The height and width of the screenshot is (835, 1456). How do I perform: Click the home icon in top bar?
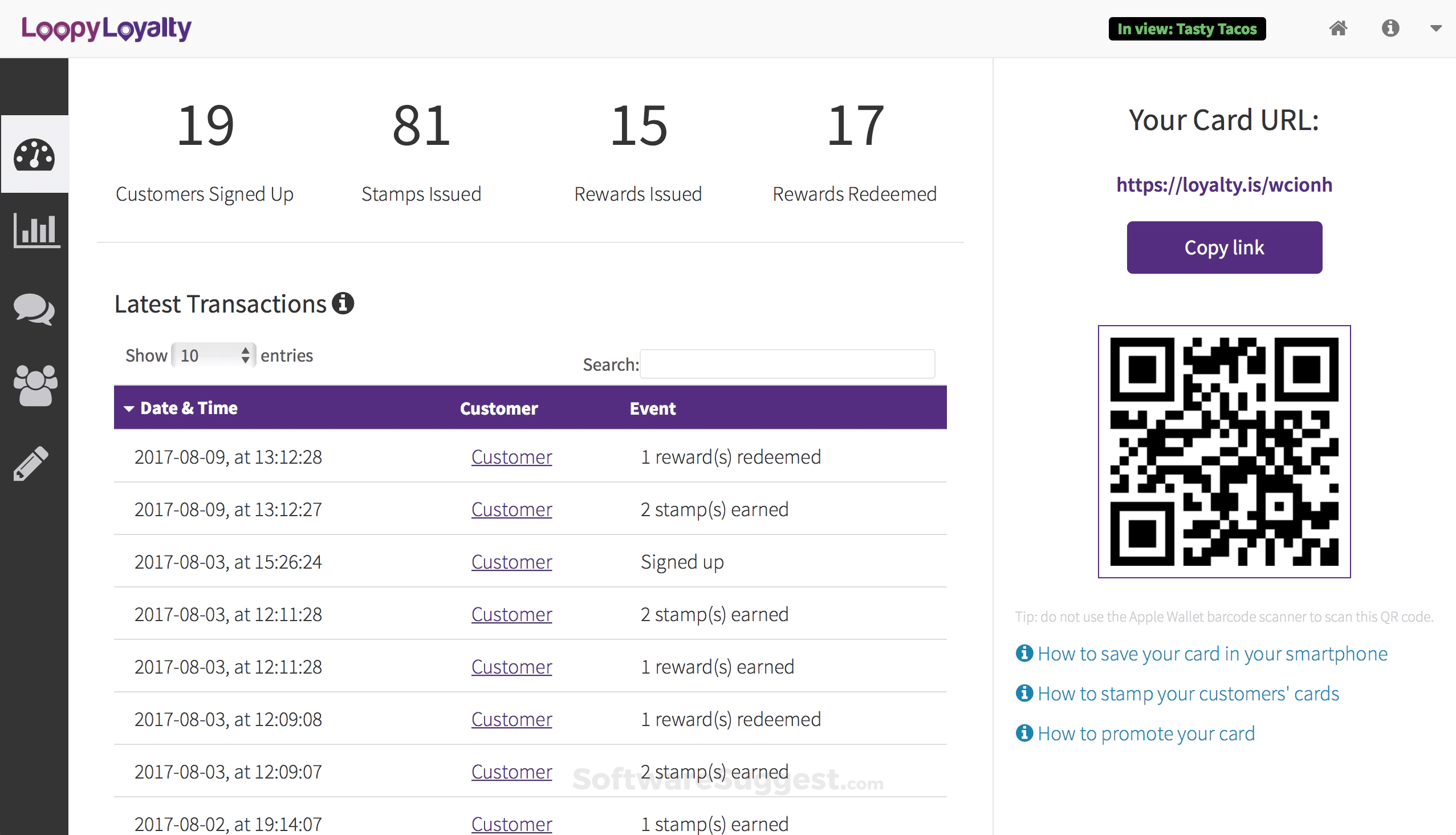click(x=1338, y=28)
